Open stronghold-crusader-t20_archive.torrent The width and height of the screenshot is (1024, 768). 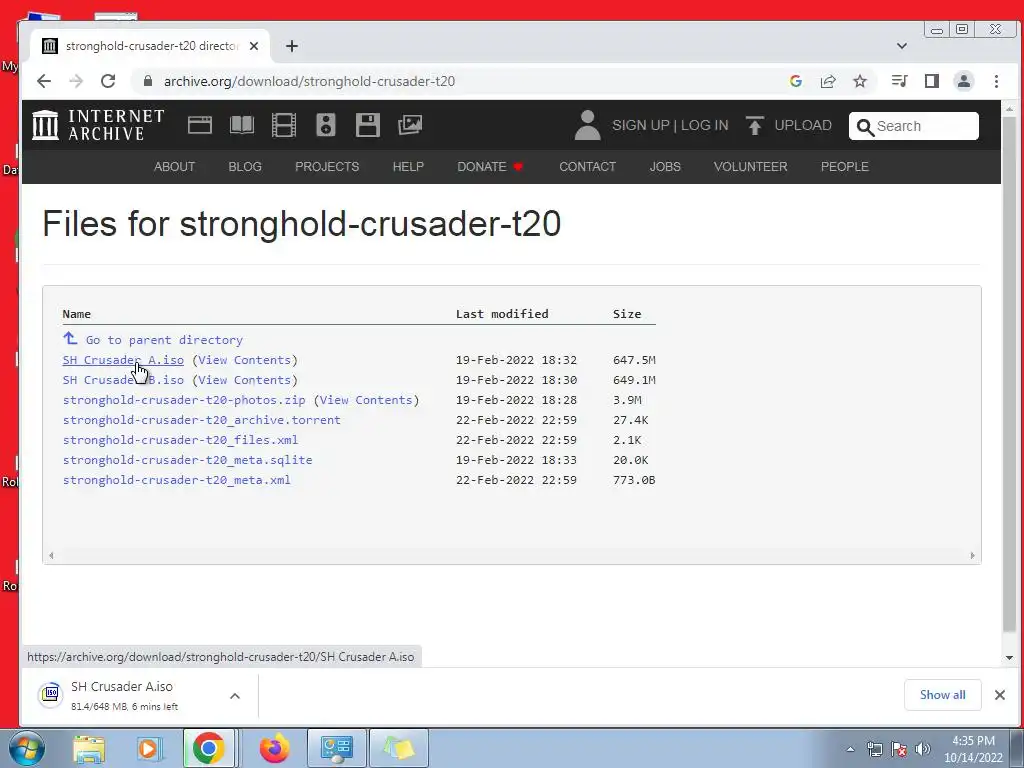(x=201, y=420)
